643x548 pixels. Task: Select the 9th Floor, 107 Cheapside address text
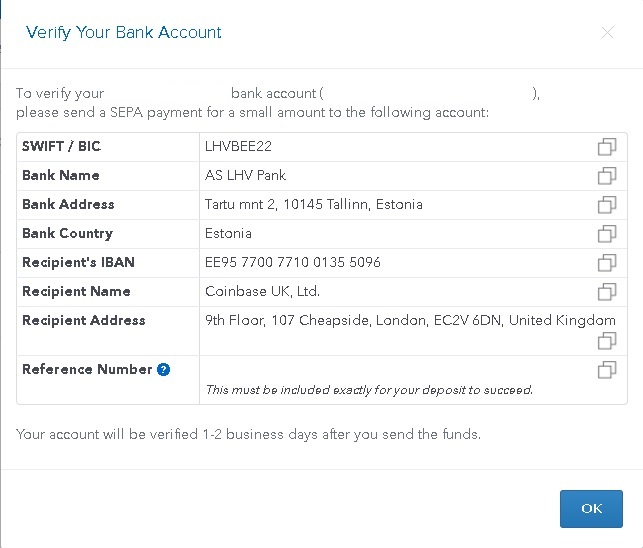point(410,320)
